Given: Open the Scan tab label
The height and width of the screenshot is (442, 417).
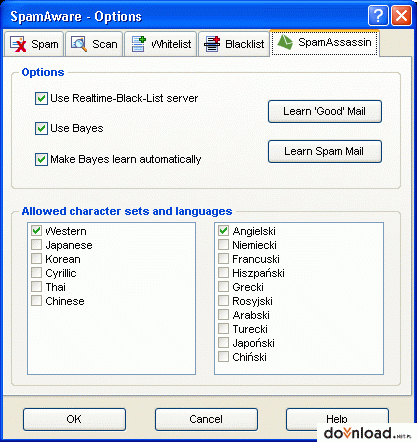Looking at the screenshot, I should coord(105,44).
